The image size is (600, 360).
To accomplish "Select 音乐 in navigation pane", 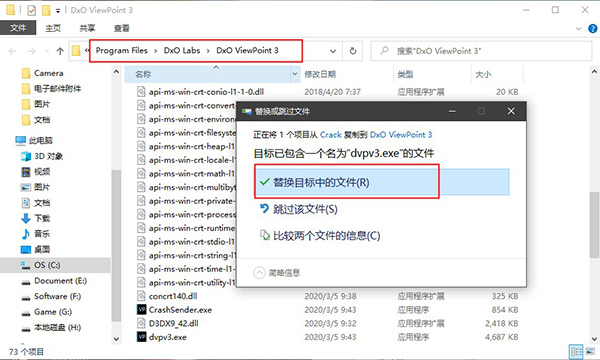I will point(42,234).
